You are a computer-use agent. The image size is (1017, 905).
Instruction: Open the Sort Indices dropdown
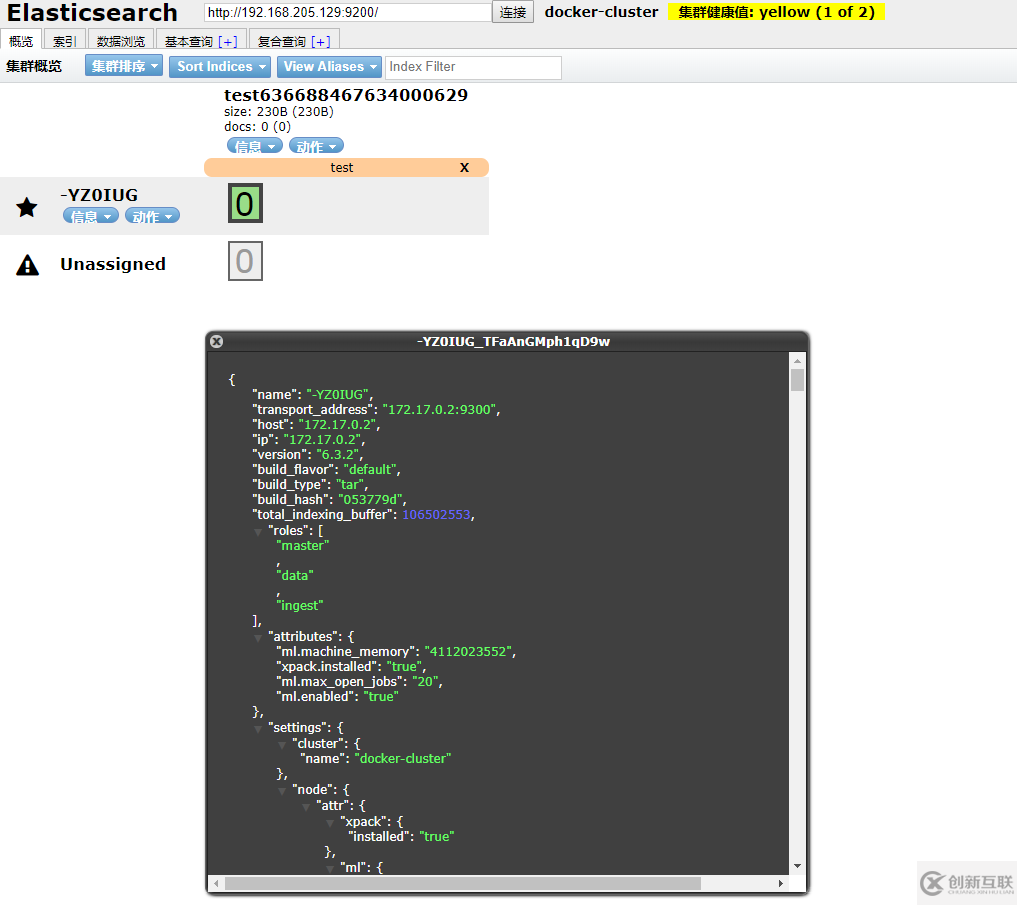[x=219, y=66]
